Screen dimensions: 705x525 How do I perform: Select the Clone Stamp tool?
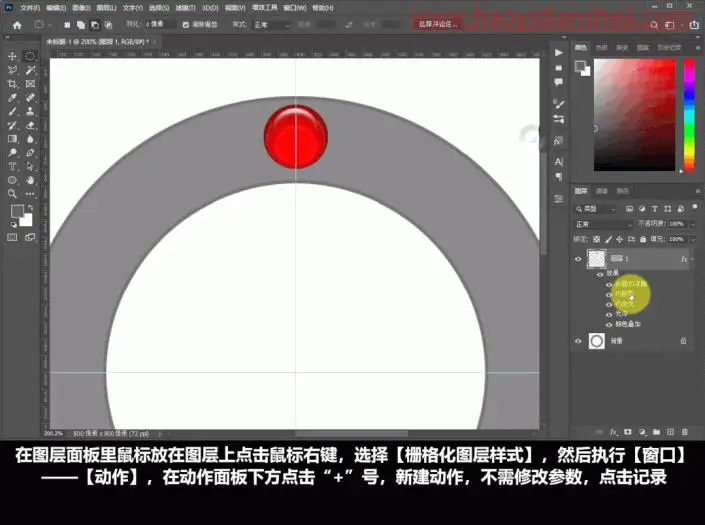coord(30,111)
